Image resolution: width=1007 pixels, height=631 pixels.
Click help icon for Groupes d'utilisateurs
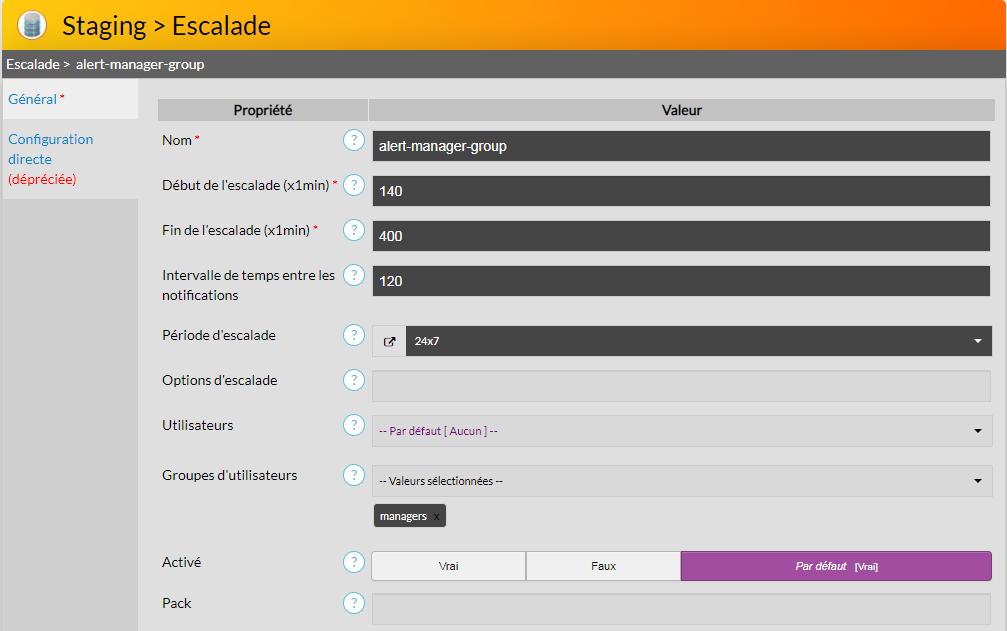click(353, 475)
